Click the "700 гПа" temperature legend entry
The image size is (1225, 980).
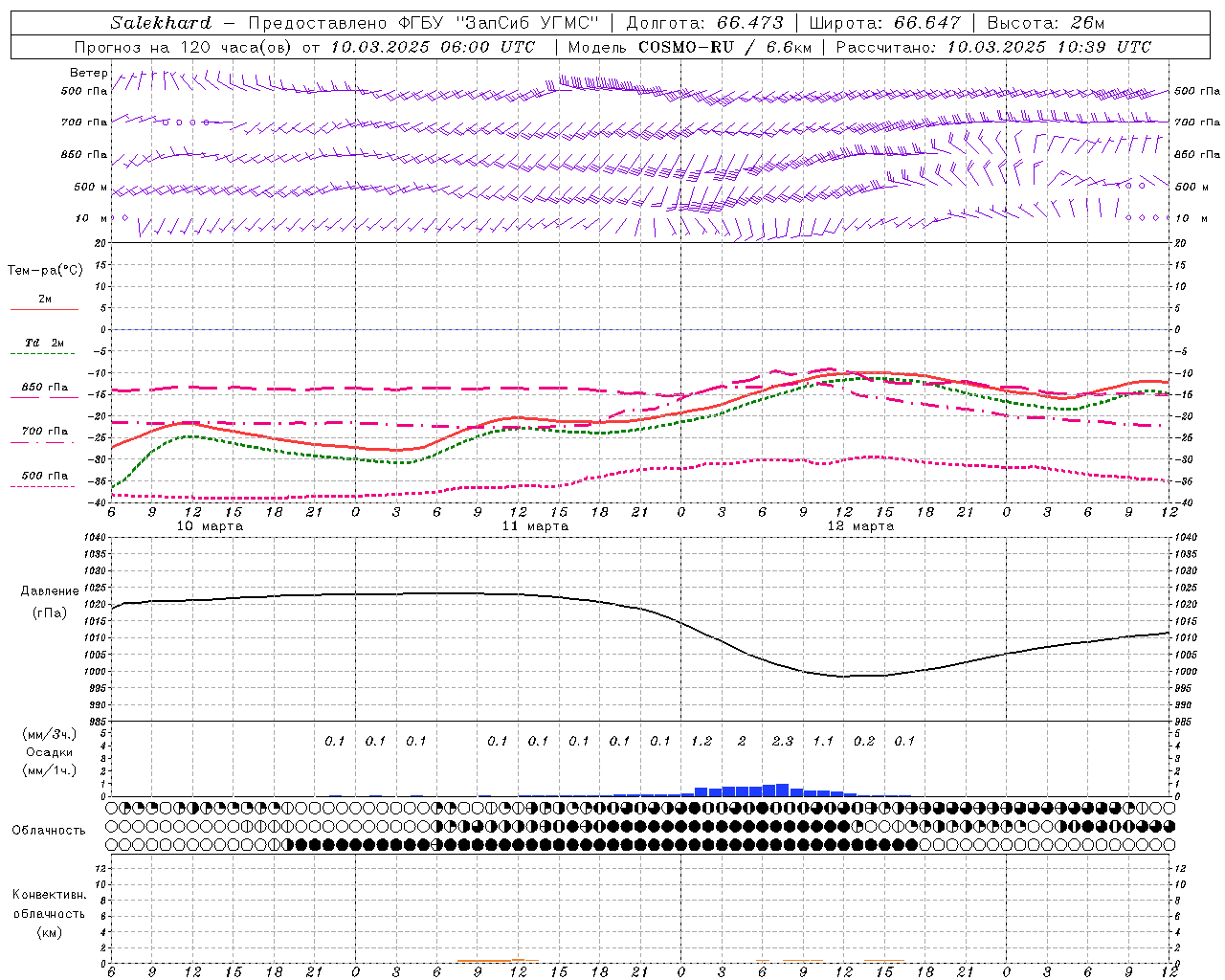pos(45,432)
